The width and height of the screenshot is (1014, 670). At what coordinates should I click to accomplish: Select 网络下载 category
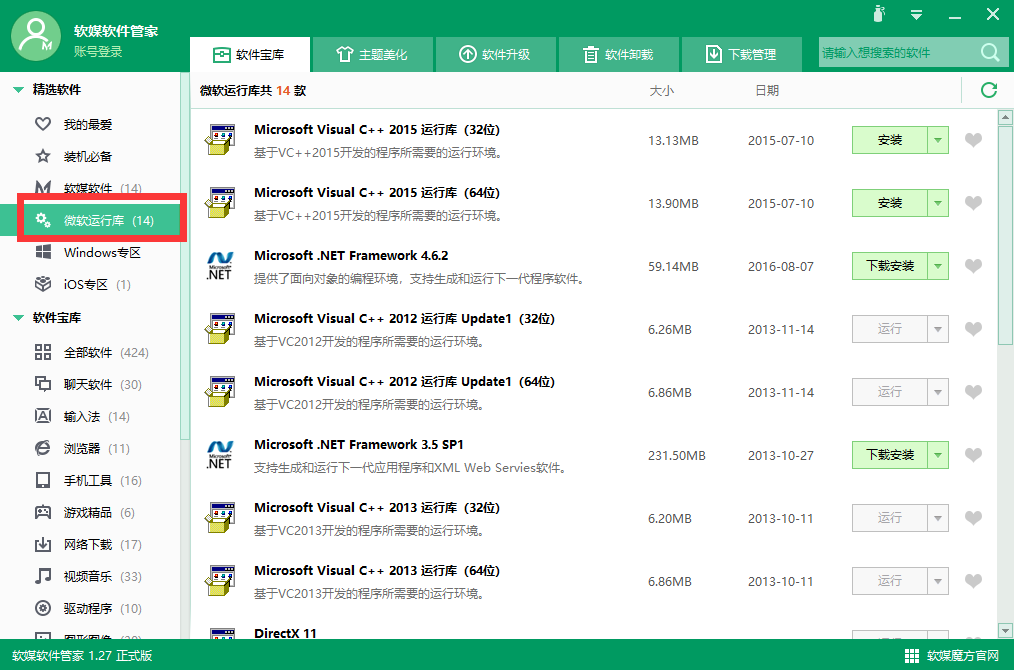[88, 545]
